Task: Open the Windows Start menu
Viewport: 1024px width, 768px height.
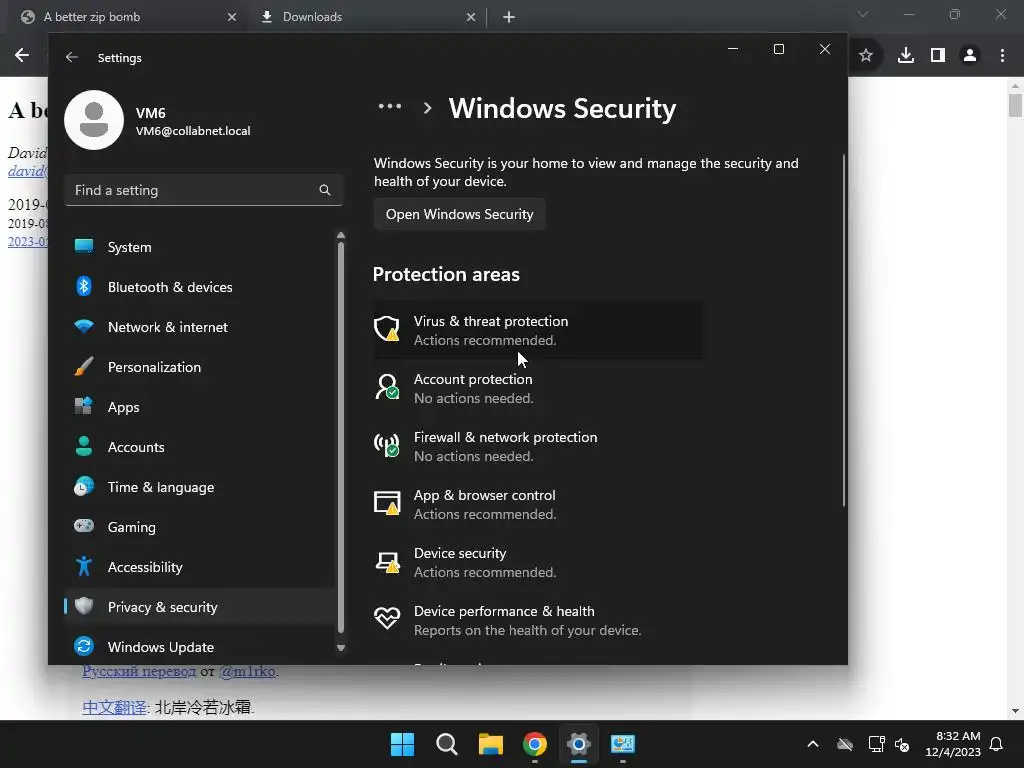Action: pyautogui.click(x=402, y=744)
